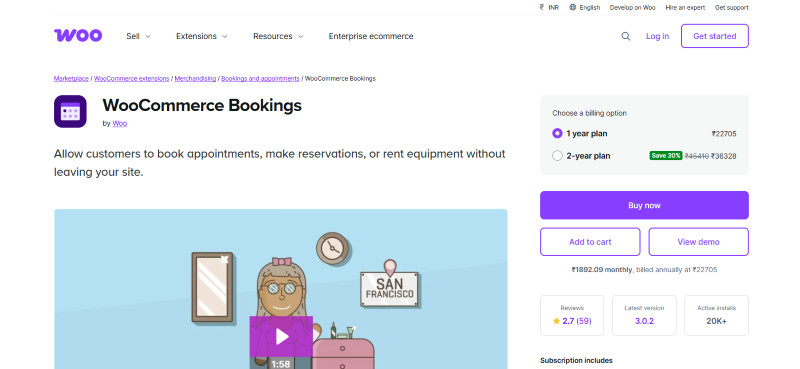Click the Choose a billing option label

click(589, 113)
